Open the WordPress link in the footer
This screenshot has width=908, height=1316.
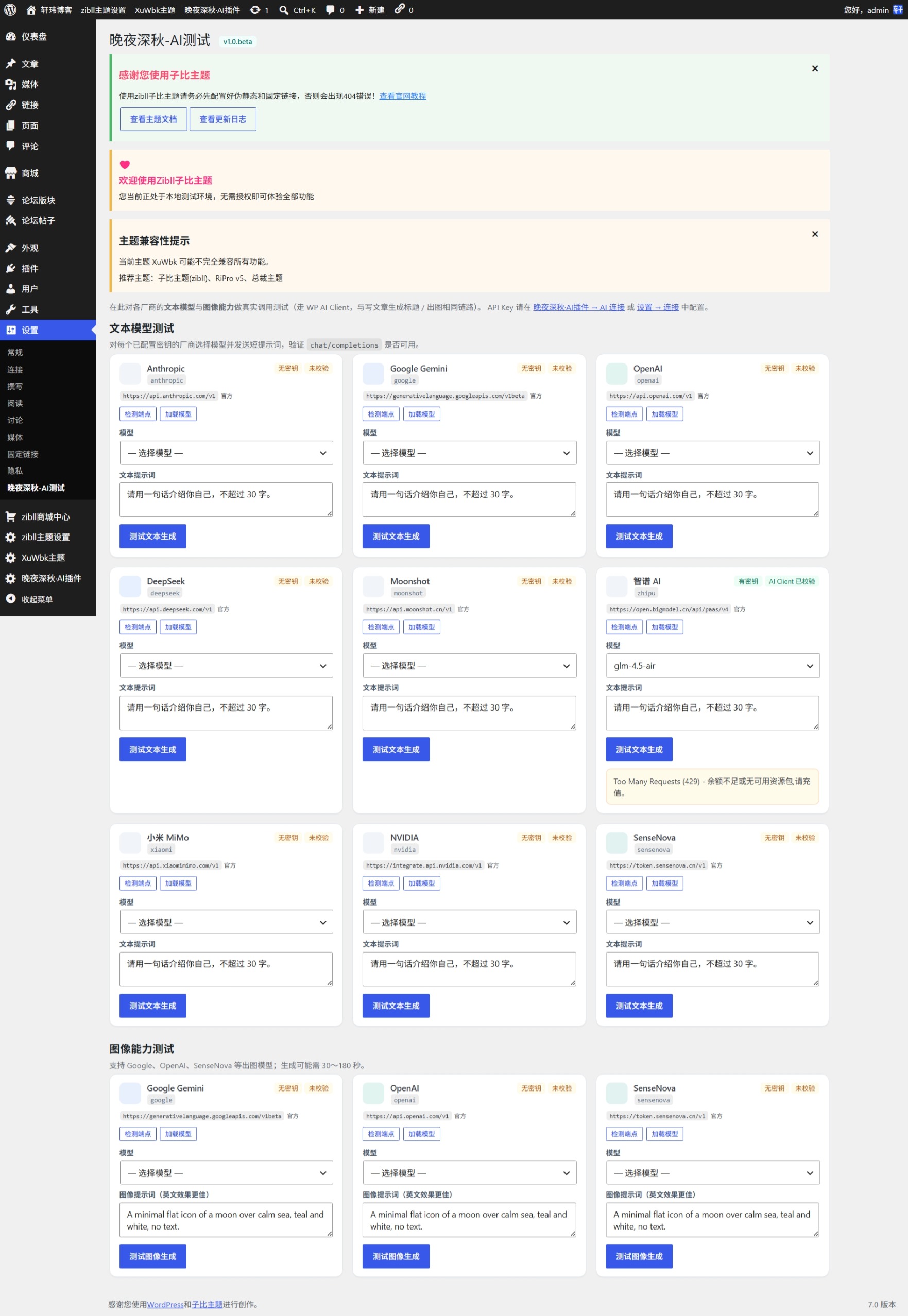click(165, 1305)
